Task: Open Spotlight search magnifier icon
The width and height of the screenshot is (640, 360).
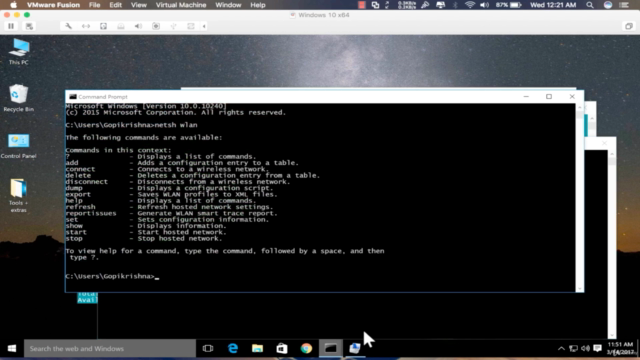Action: (x=590, y=5)
